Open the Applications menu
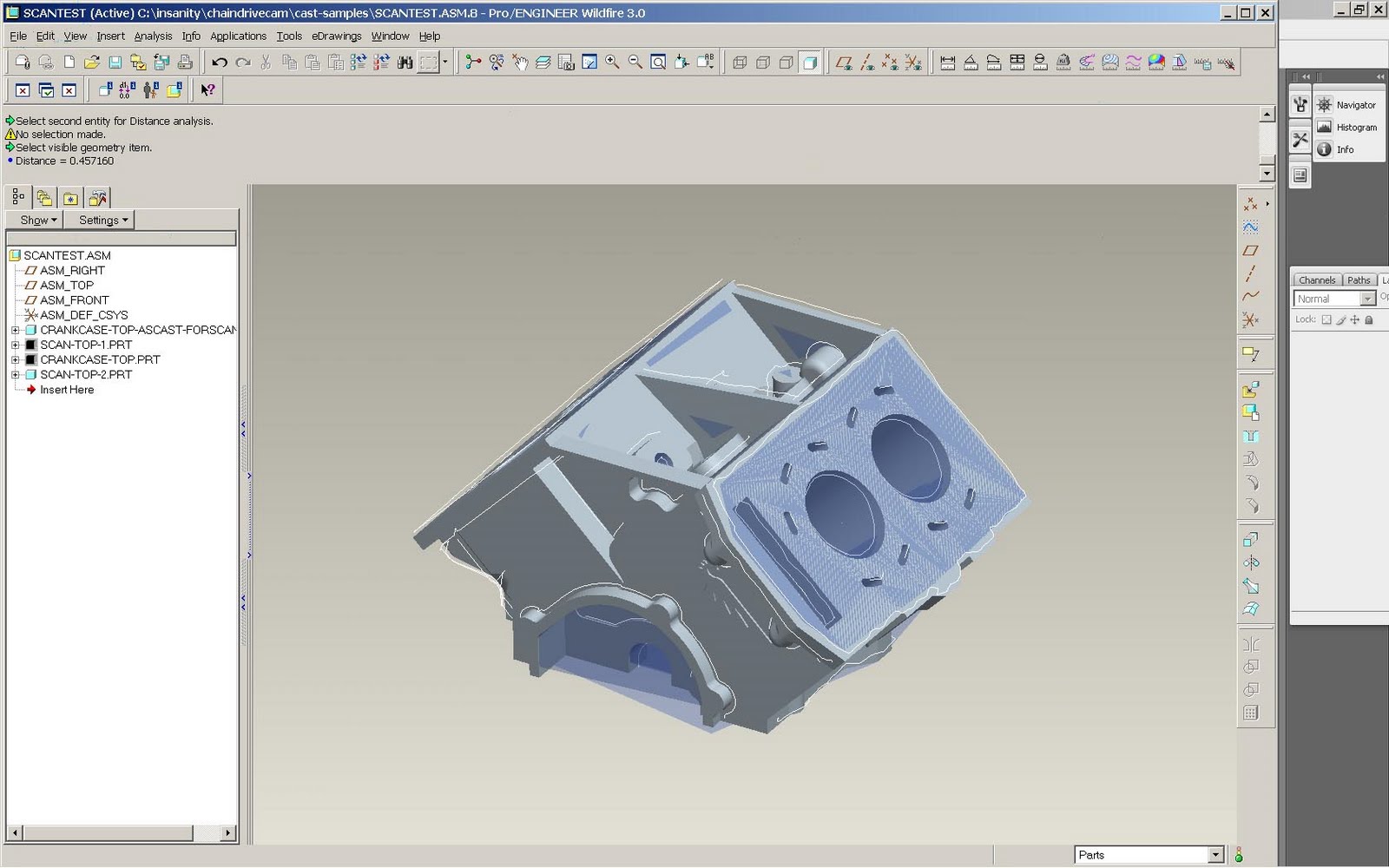The image size is (1389, 868). pyautogui.click(x=238, y=36)
